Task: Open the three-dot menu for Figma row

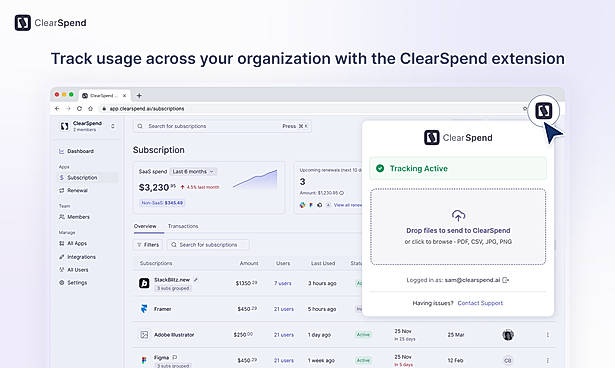Action: [x=548, y=360]
